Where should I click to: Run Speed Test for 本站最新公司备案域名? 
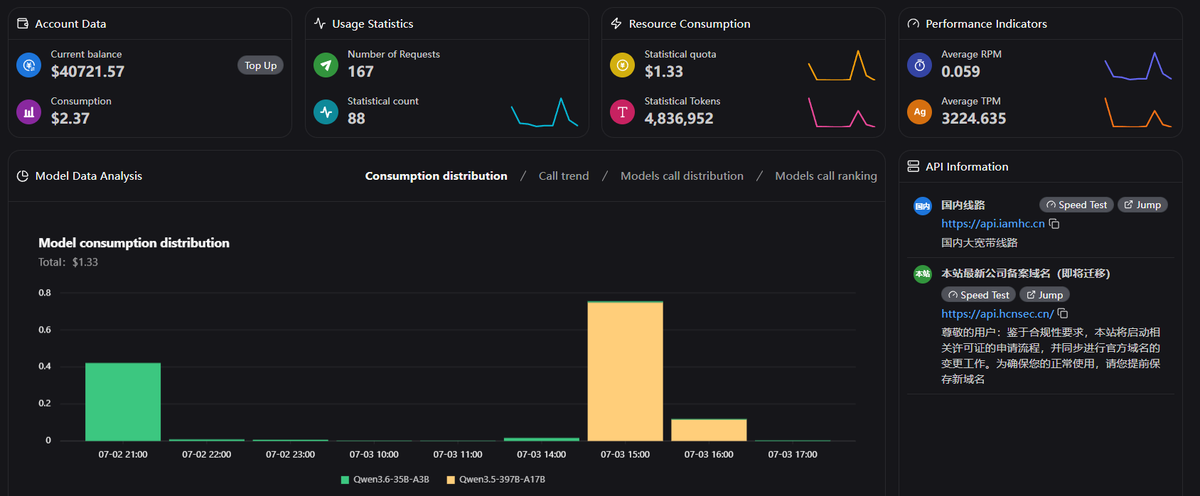(x=978, y=295)
